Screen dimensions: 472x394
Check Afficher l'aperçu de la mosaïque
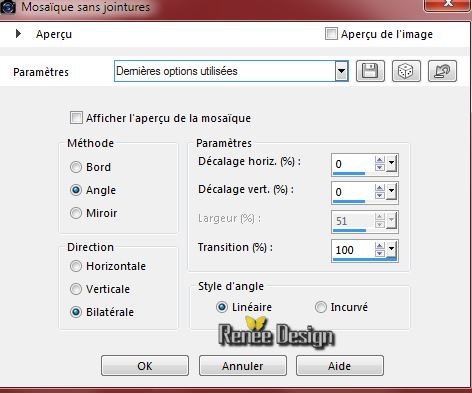pyautogui.click(x=76, y=118)
